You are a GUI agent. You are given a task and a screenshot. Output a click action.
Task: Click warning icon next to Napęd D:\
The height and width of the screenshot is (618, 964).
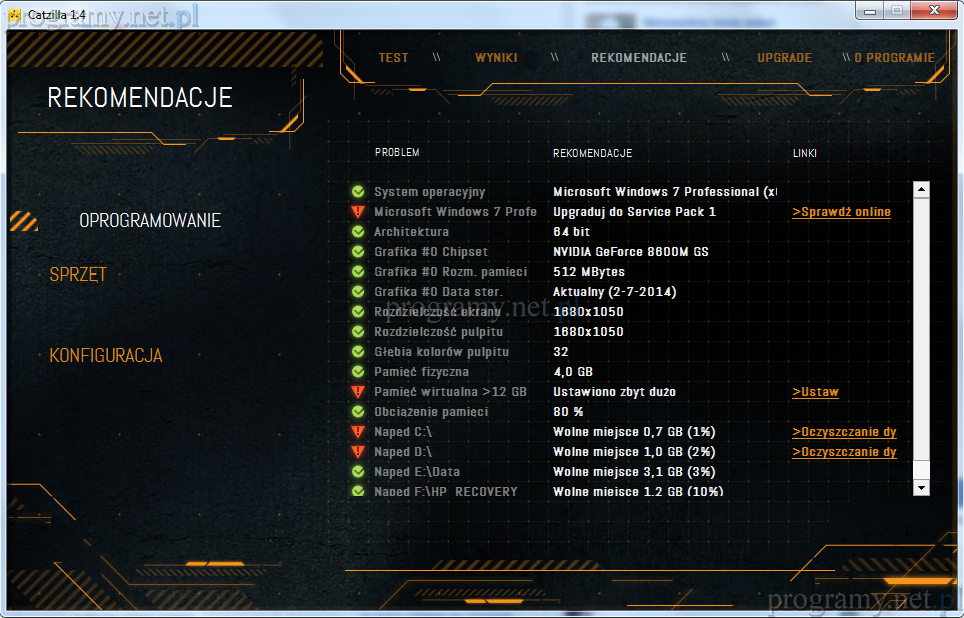click(358, 452)
